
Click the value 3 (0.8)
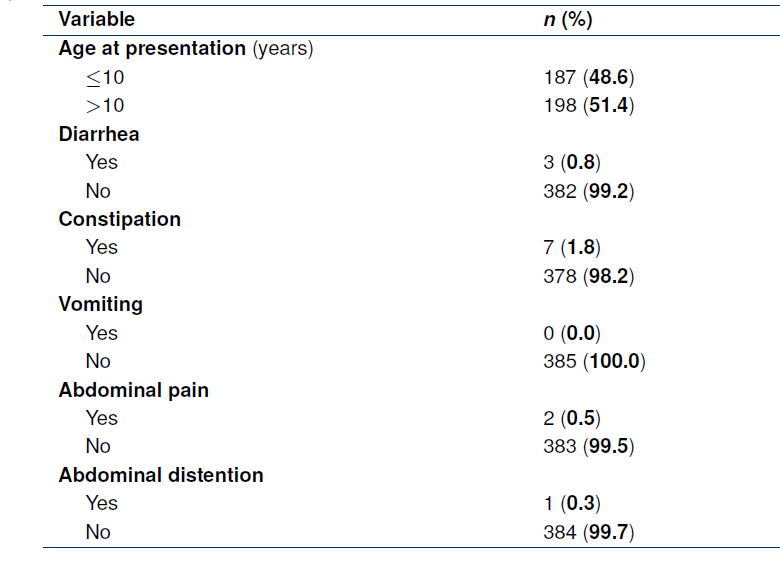[572, 162]
